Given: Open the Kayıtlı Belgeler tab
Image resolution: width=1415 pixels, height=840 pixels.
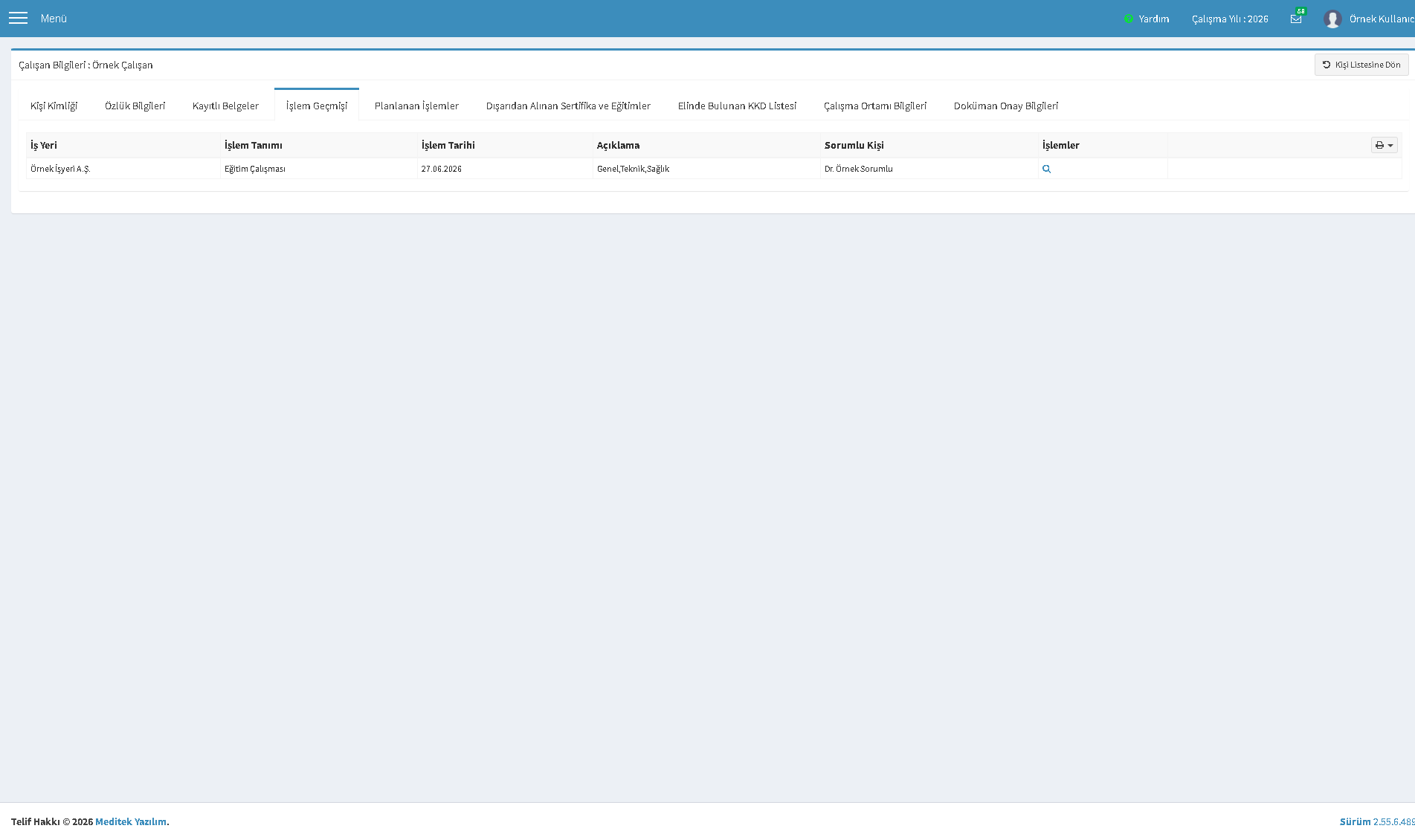Looking at the screenshot, I should pyautogui.click(x=225, y=106).
